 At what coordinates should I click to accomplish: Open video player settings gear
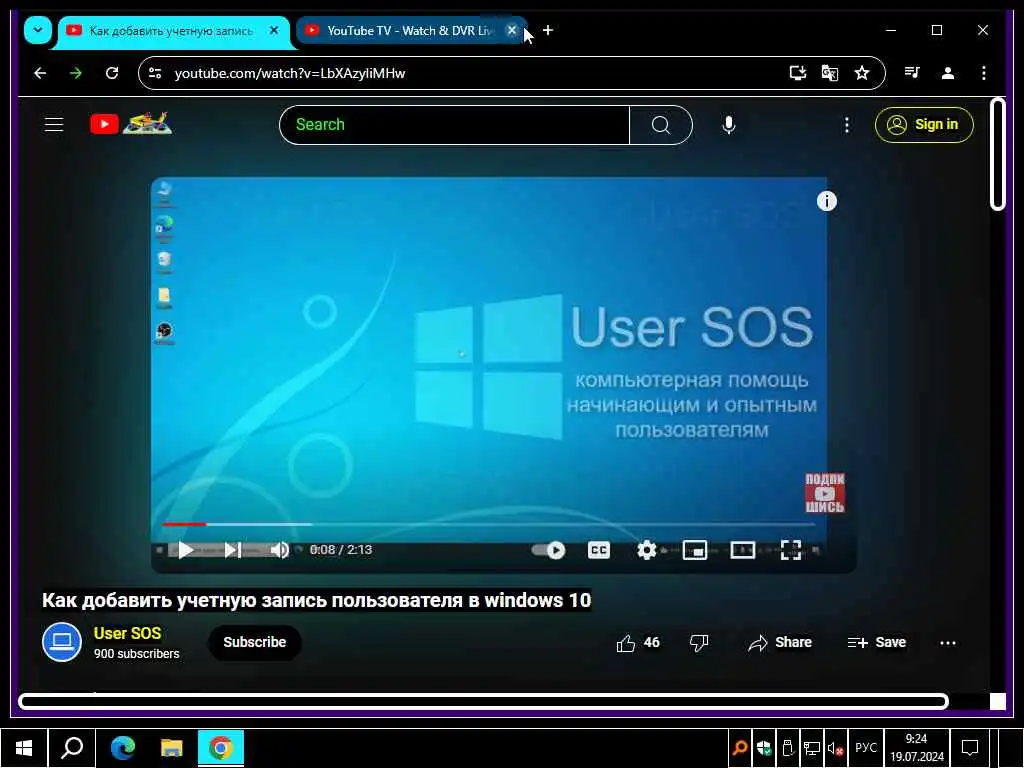click(x=647, y=550)
